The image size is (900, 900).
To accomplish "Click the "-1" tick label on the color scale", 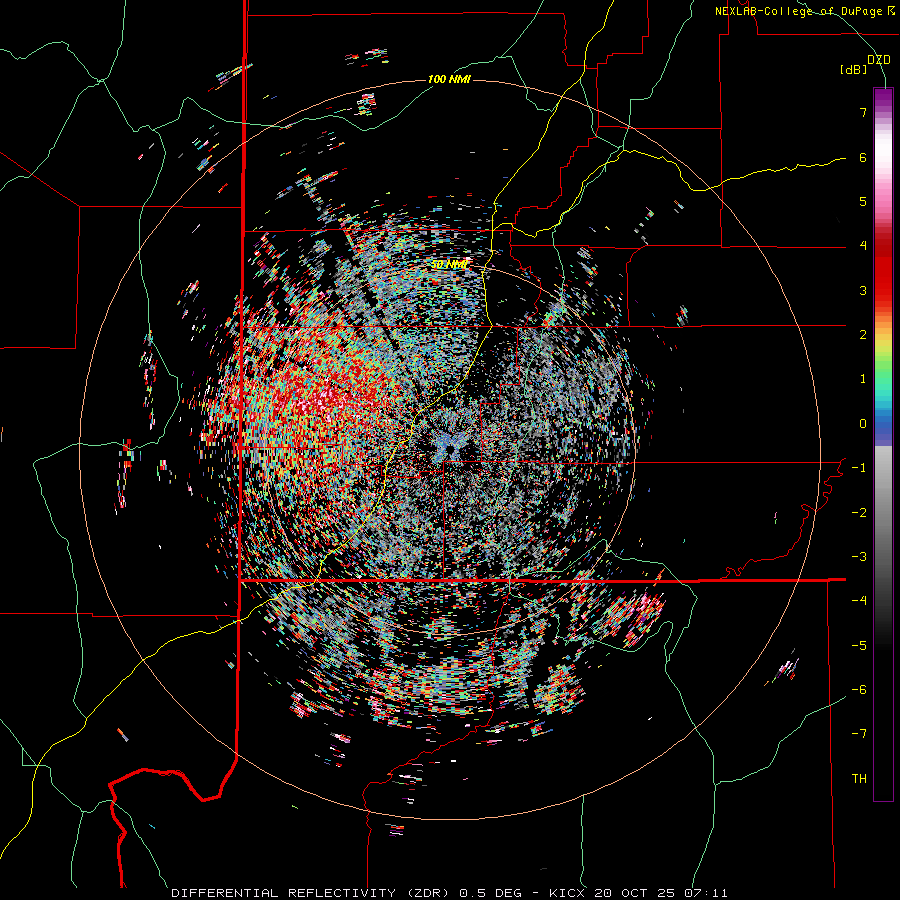I will pos(859,468).
